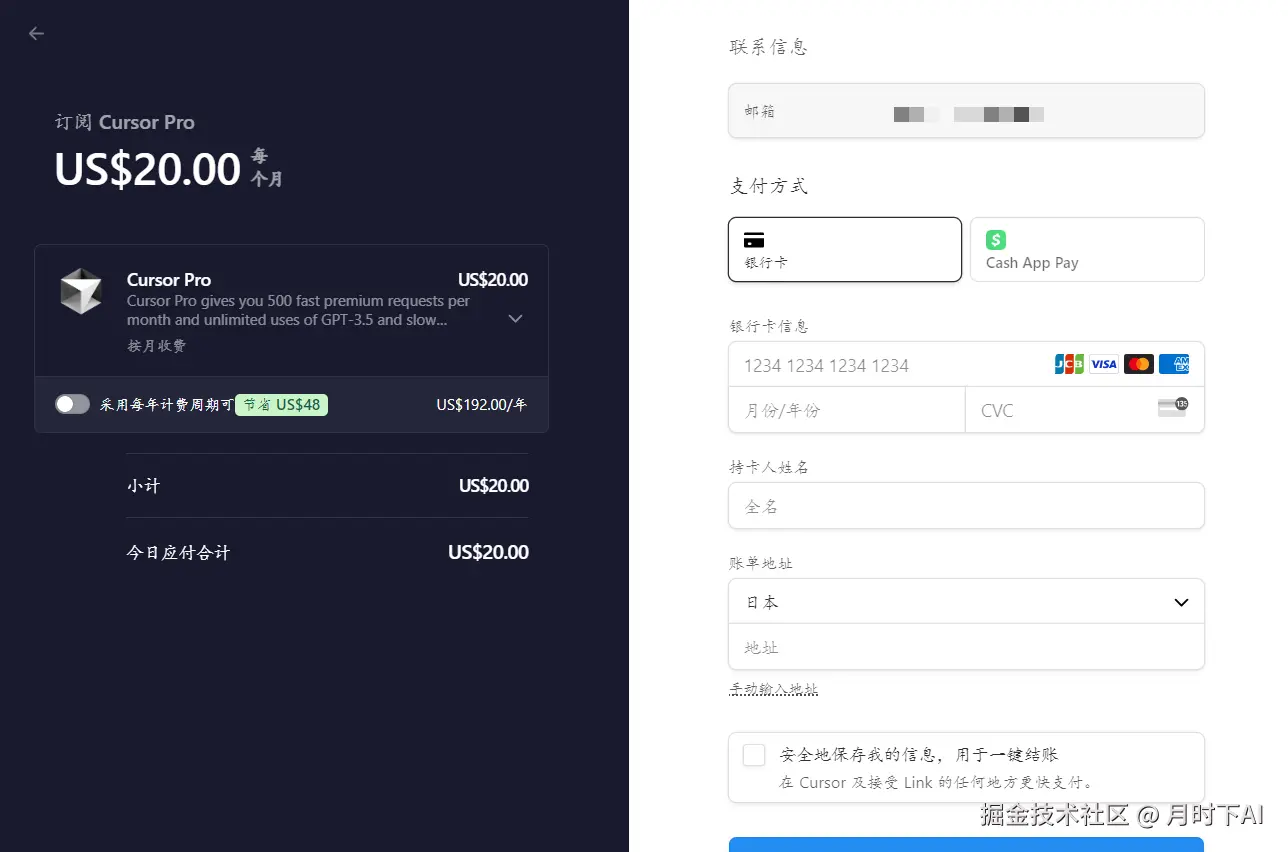The image size is (1288, 852).
Task: Click the 账单地址 field label
Action: (761, 563)
